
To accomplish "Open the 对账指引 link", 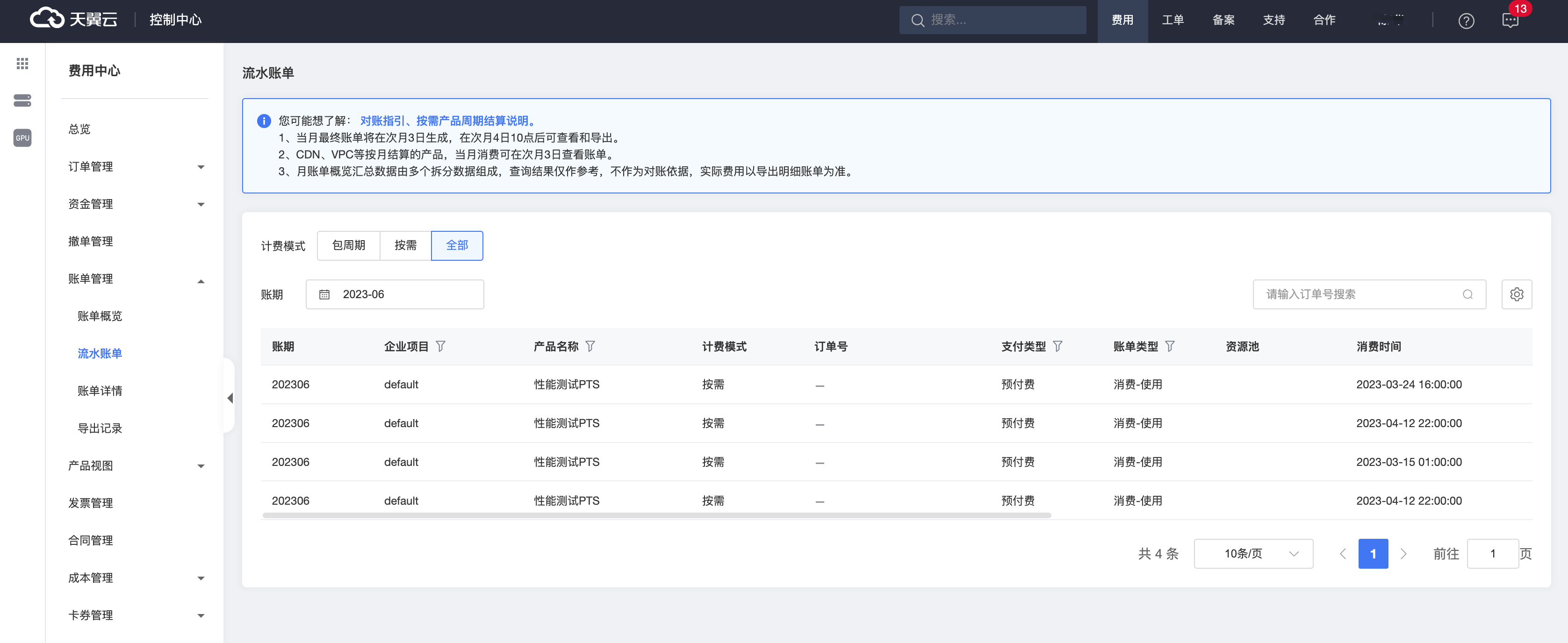I will point(382,121).
